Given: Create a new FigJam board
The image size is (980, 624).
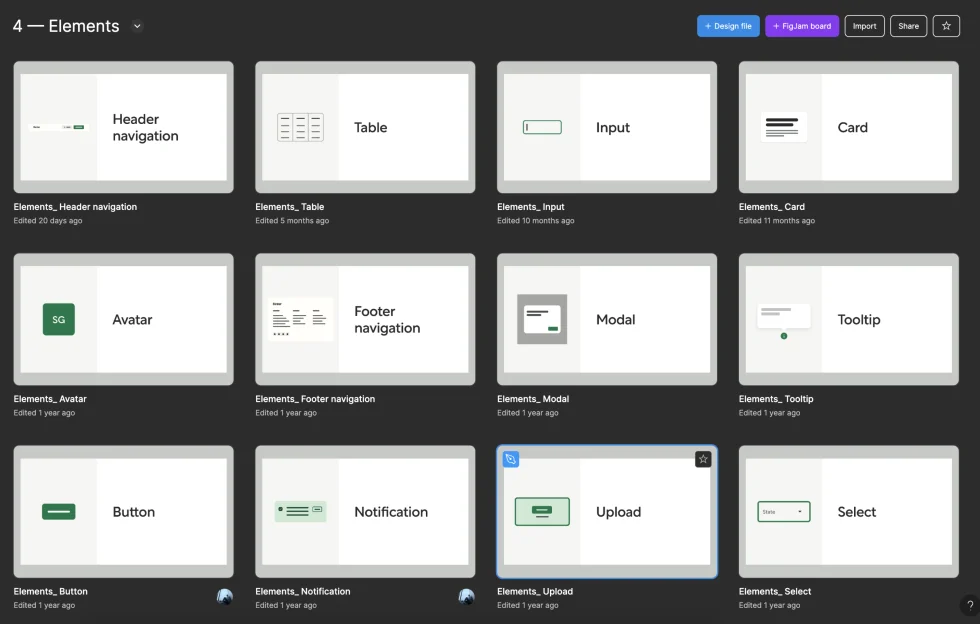Looking at the screenshot, I should point(802,26).
